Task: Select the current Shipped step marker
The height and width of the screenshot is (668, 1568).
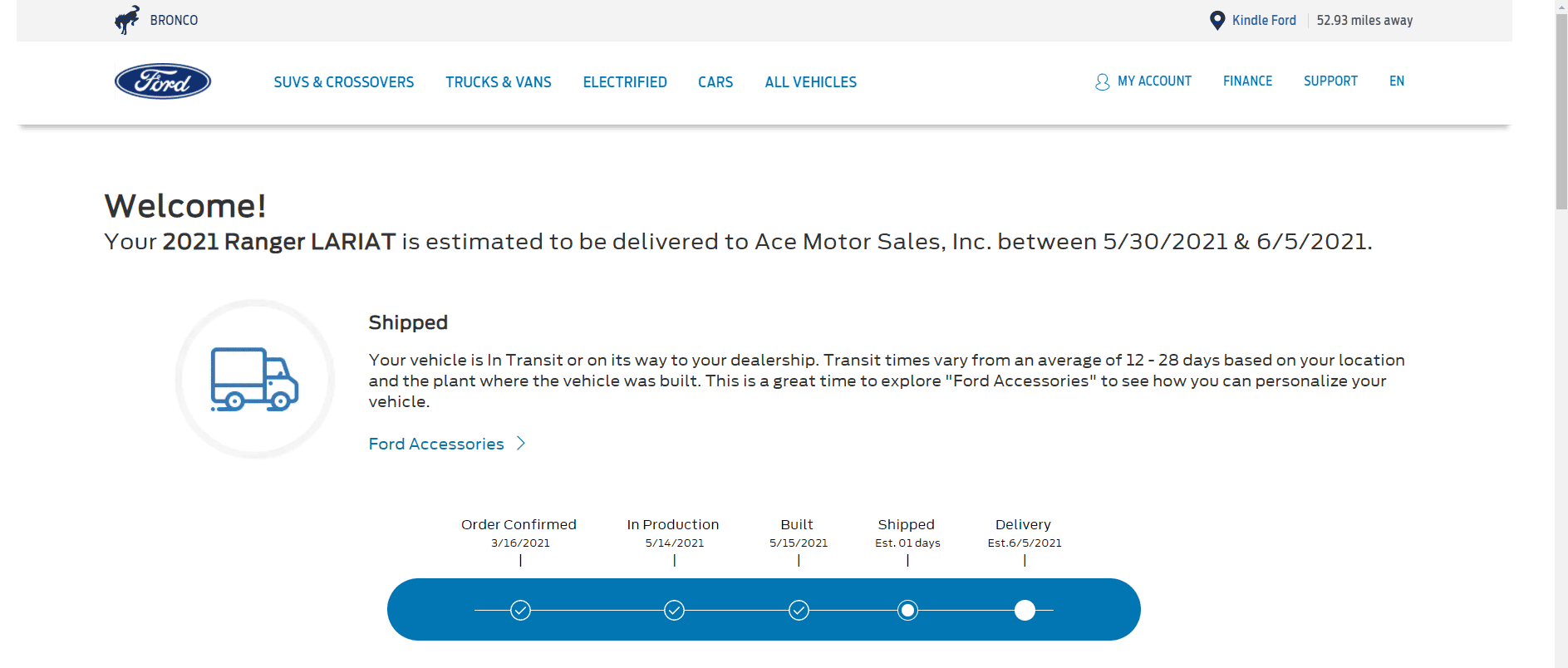Action: (x=908, y=611)
